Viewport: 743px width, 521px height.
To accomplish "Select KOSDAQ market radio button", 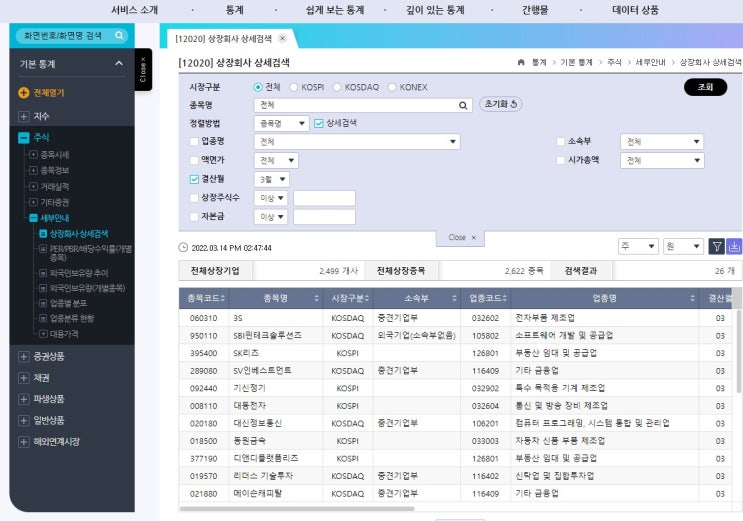I will click(337, 87).
